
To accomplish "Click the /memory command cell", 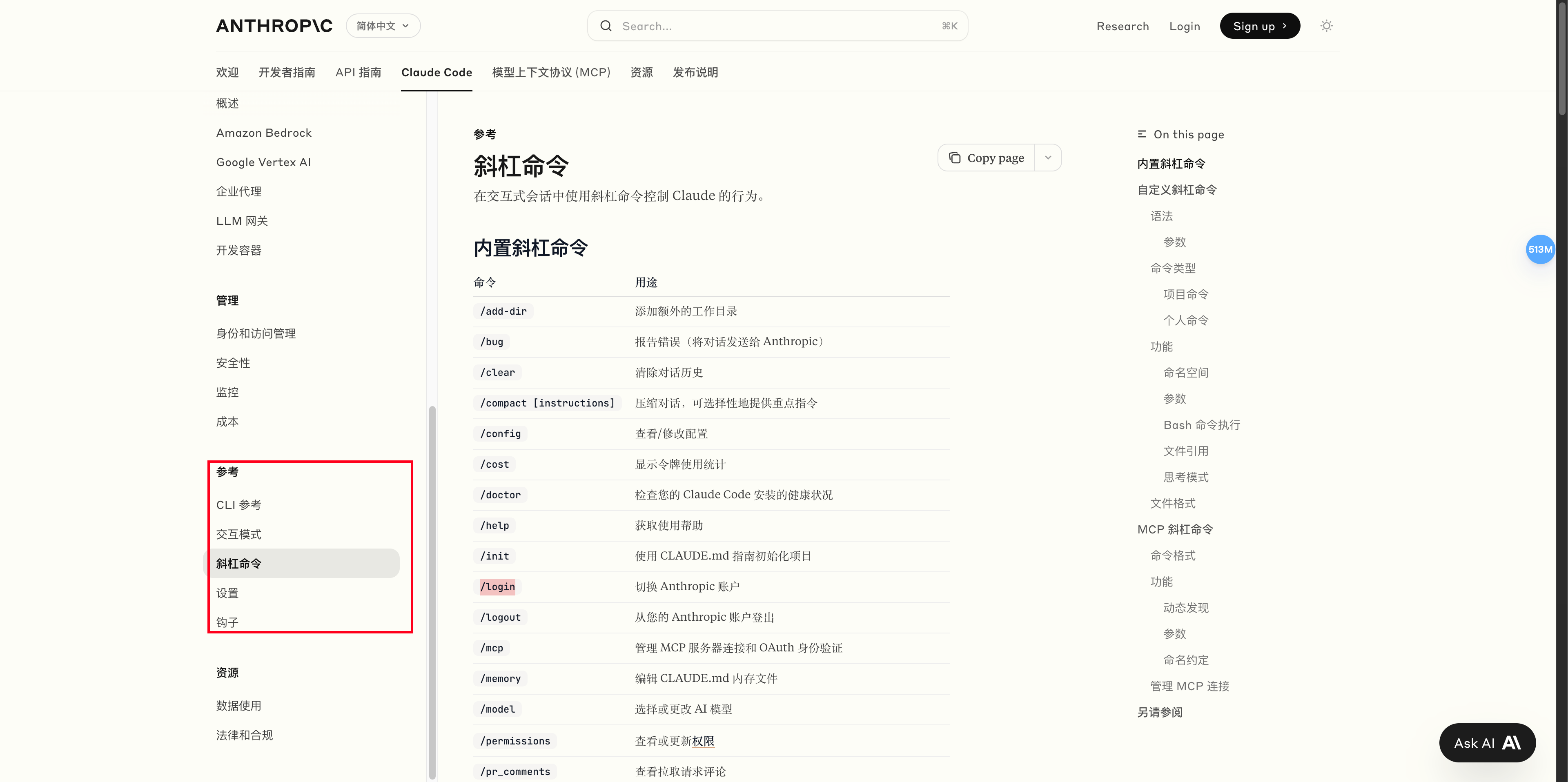I will click(x=500, y=679).
